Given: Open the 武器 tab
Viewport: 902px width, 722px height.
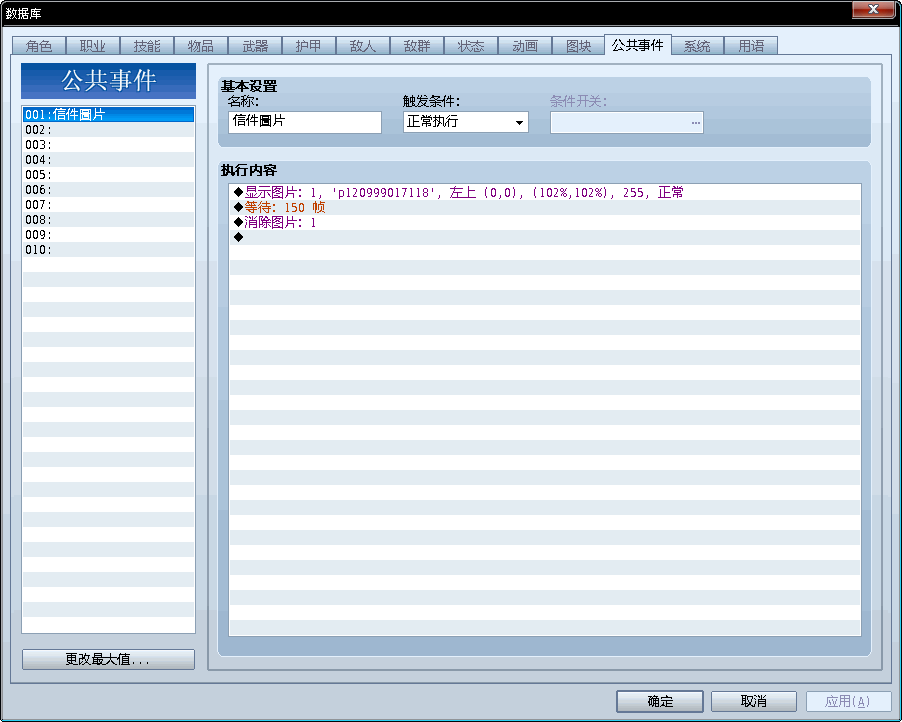Looking at the screenshot, I should tap(255, 45).
